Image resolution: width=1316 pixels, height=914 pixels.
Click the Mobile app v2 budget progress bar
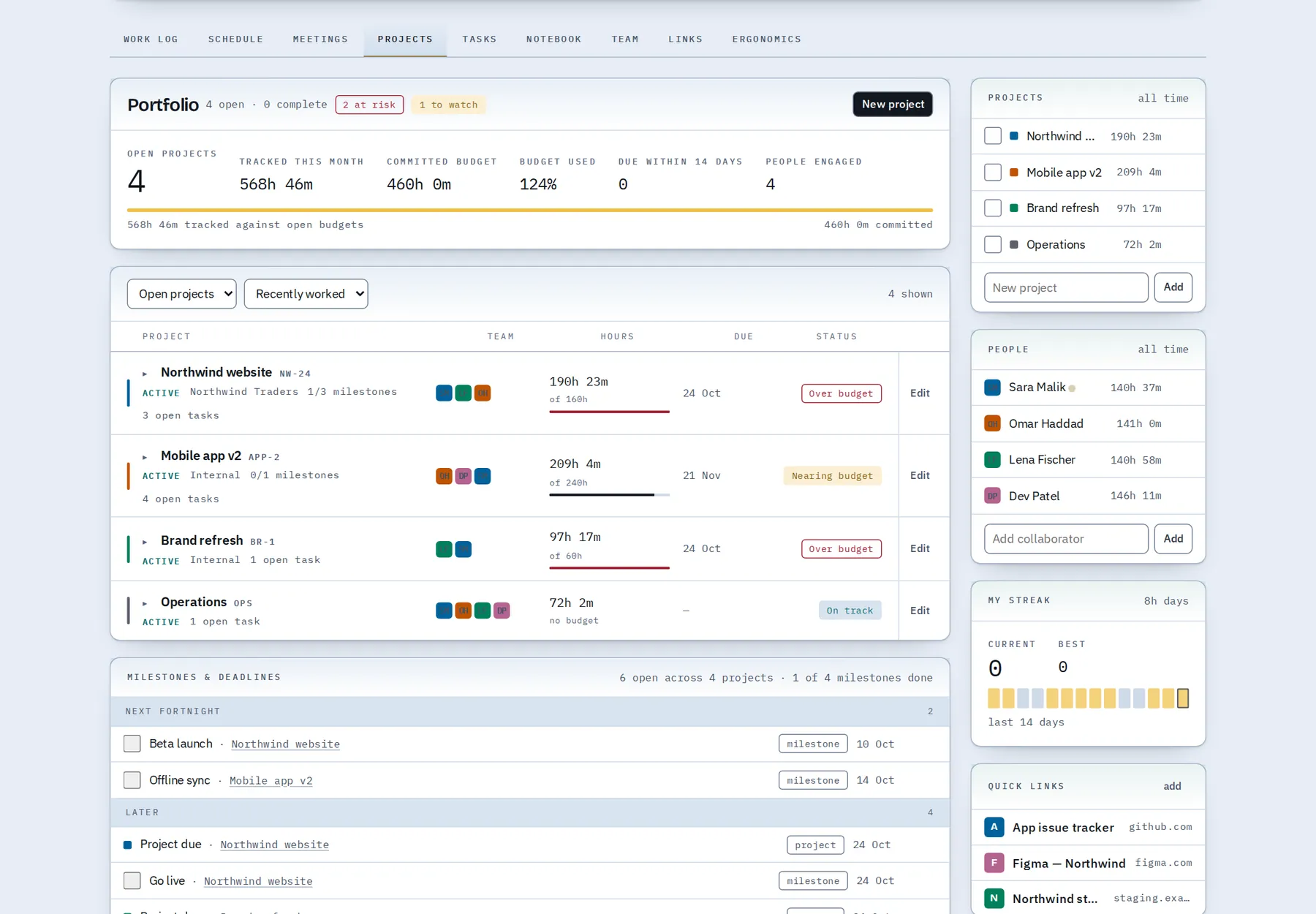click(x=610, y=495)
